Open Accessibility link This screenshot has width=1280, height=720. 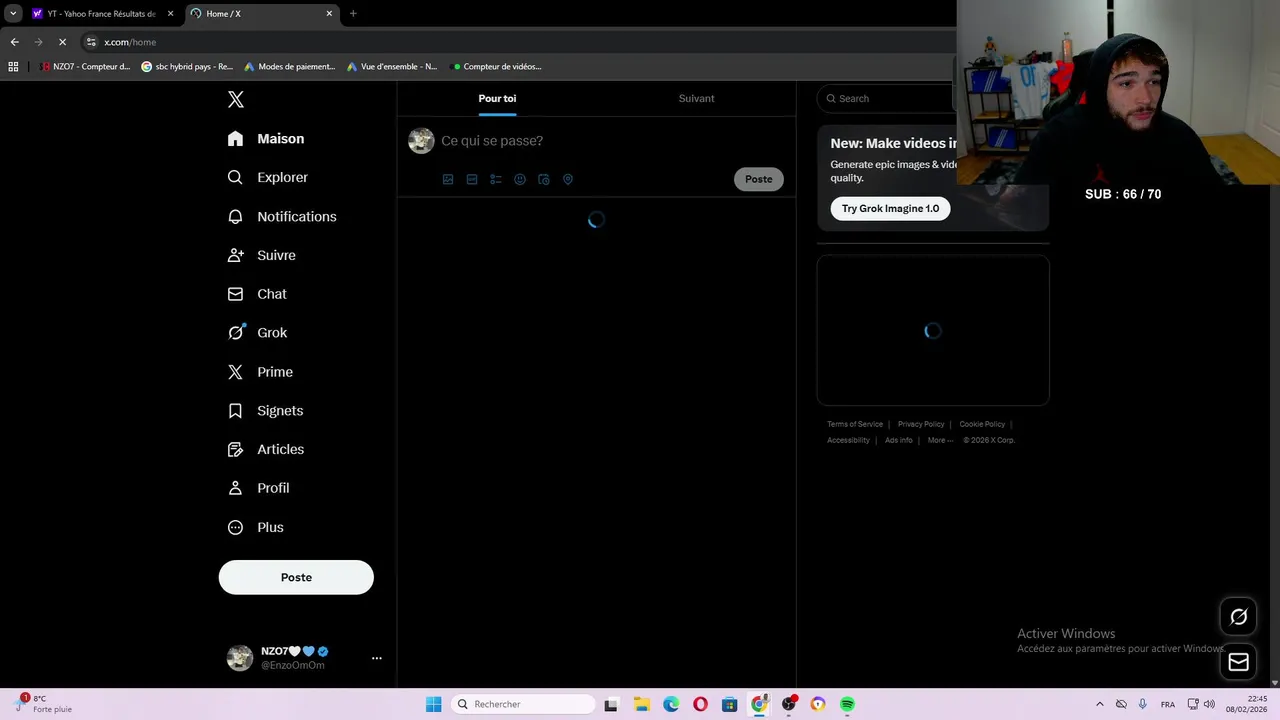[x=848, y=440]
